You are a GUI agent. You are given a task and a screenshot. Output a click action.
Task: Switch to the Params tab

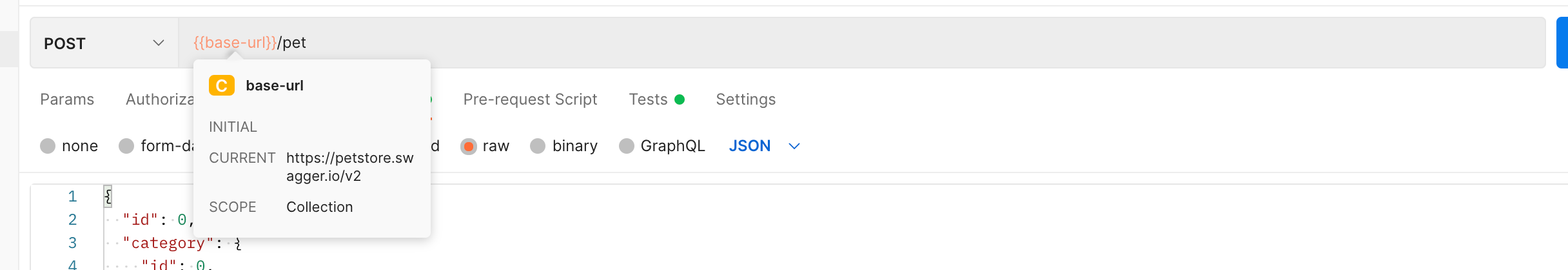[67, 99]
